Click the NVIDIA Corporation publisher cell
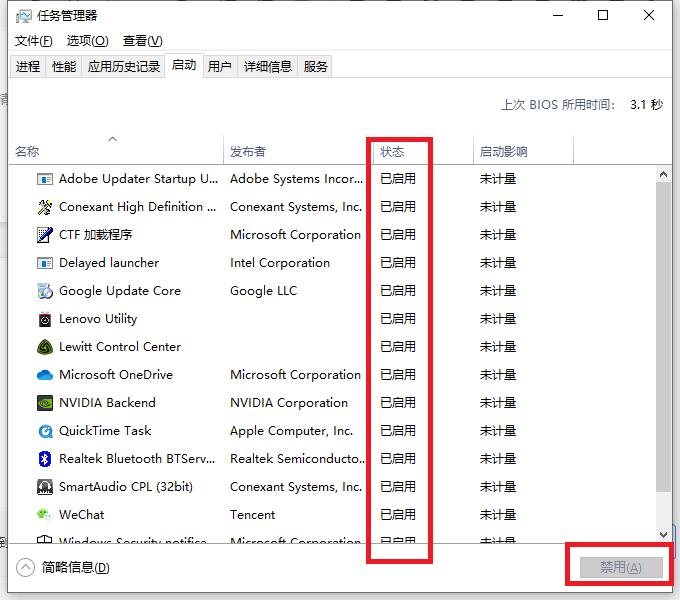680x600 pixels. 289,403
